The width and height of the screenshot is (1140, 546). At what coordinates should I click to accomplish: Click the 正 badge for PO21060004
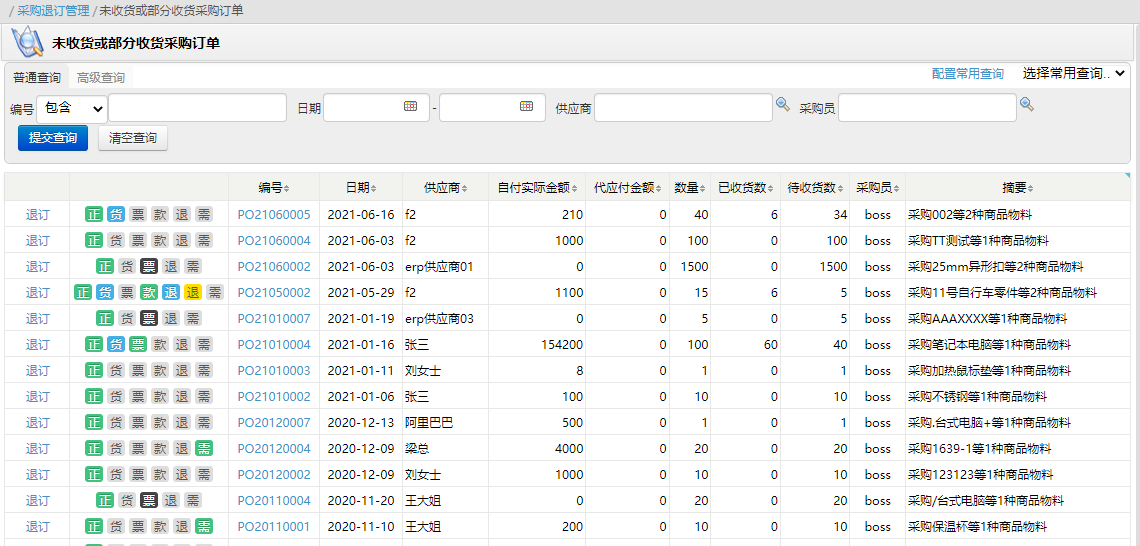(94, 241)
